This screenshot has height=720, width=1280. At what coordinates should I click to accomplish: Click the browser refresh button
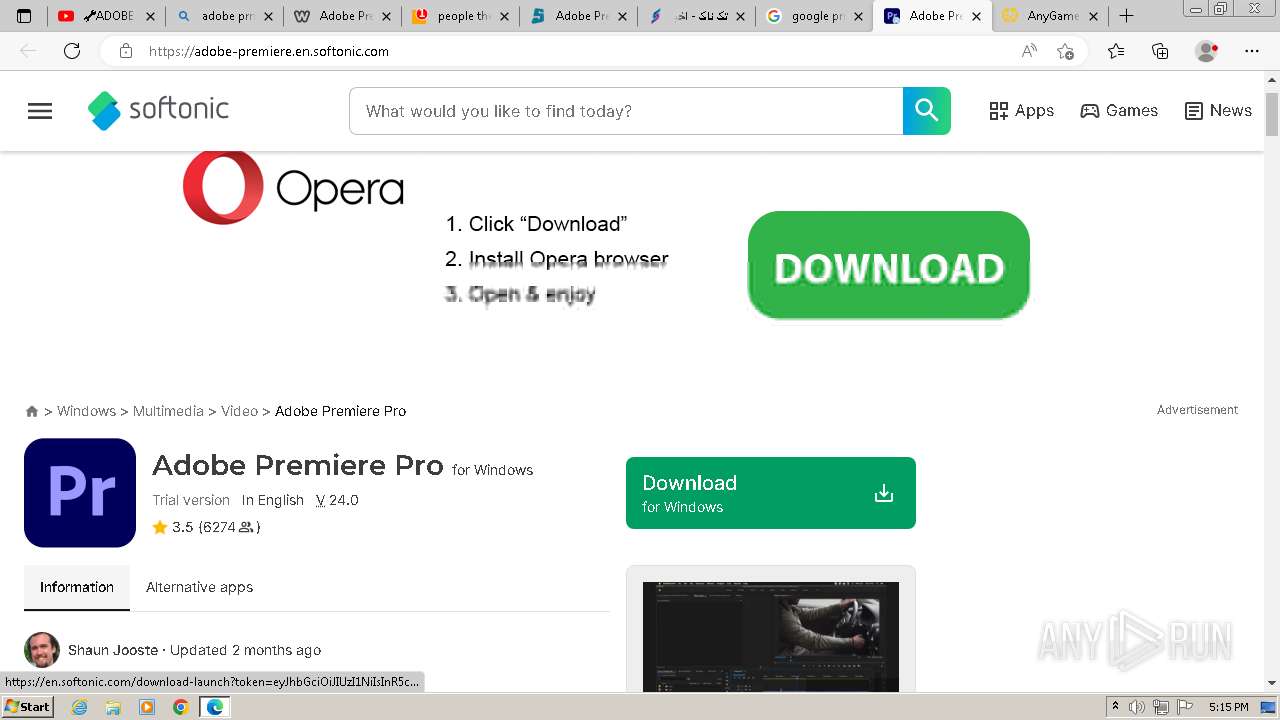pos(72,51)
